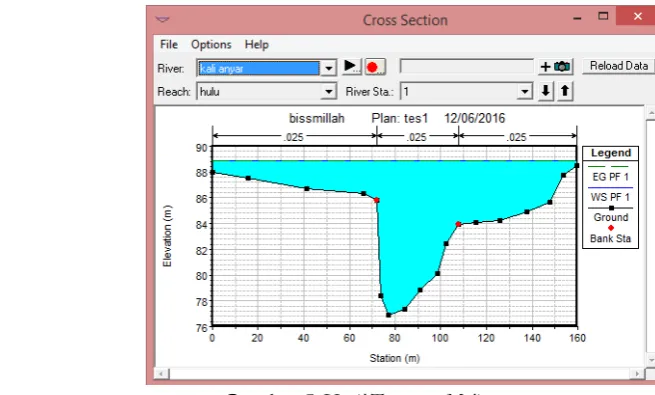The width and height of the screenshot is (655, 395).
Task: Expand the River Sta. dropdown arrow
Action: 524,91
